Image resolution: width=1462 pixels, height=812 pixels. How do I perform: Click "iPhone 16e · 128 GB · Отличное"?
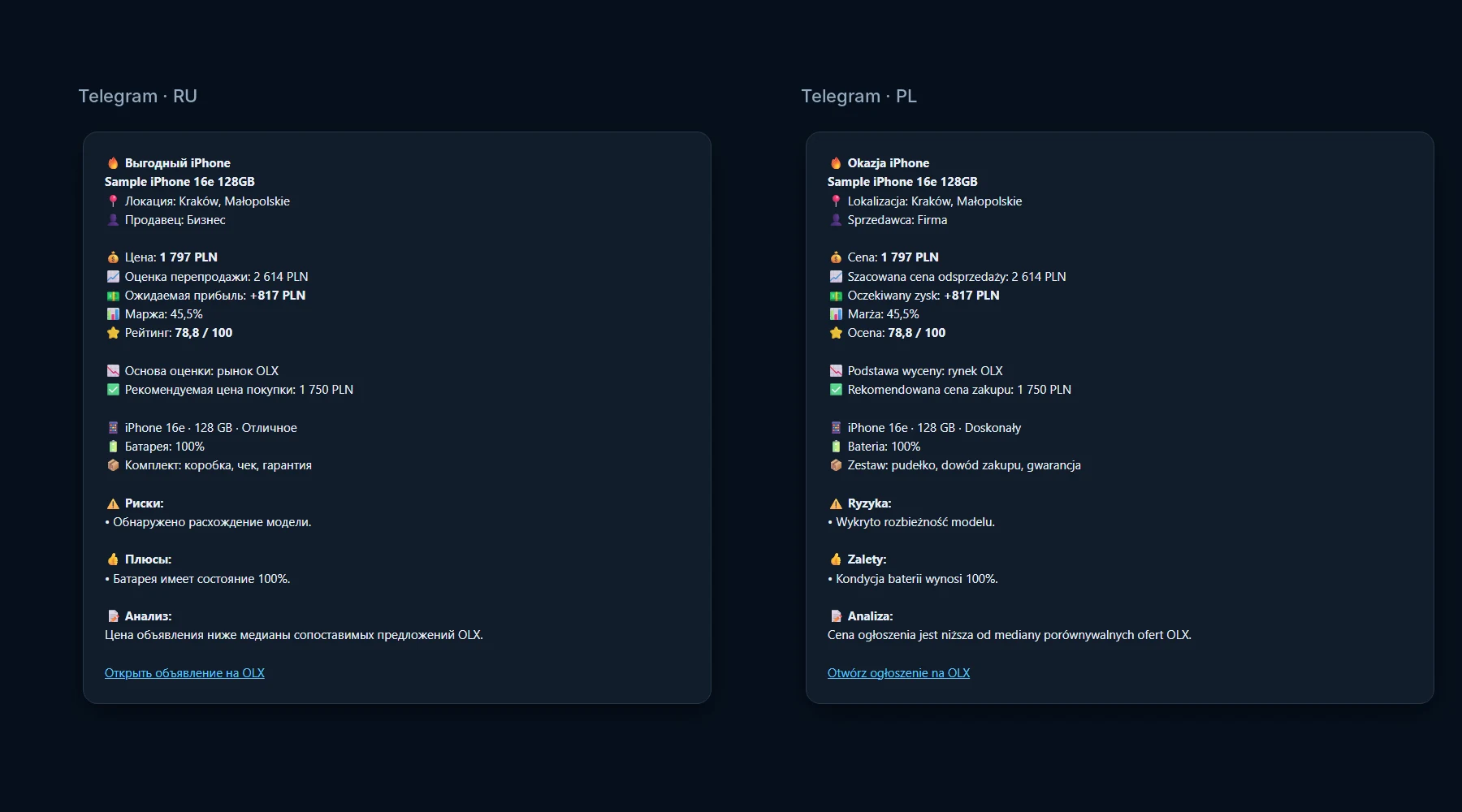211,428
